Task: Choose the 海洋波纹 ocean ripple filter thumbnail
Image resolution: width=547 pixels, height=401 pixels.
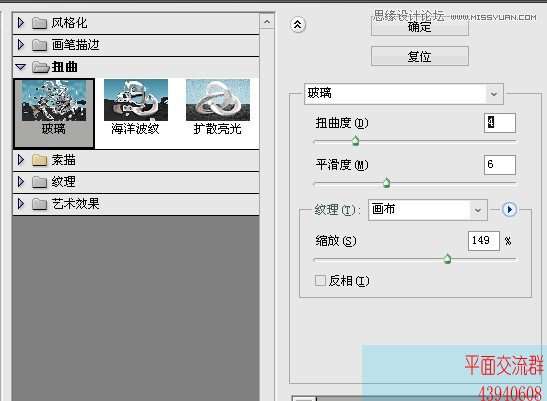Action: (x=136, y=107)
